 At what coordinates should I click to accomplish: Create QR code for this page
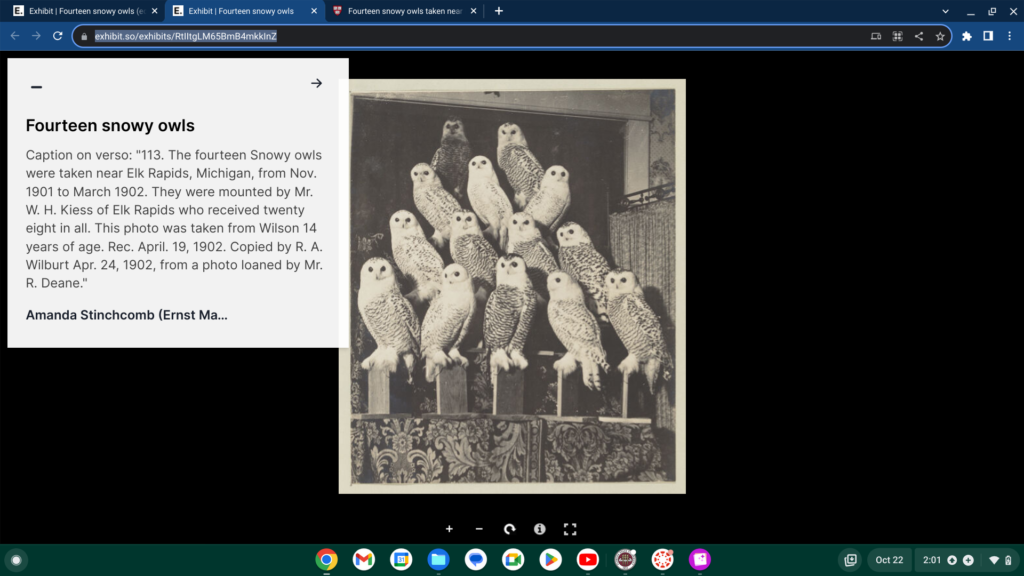click(x=897, y=37)
